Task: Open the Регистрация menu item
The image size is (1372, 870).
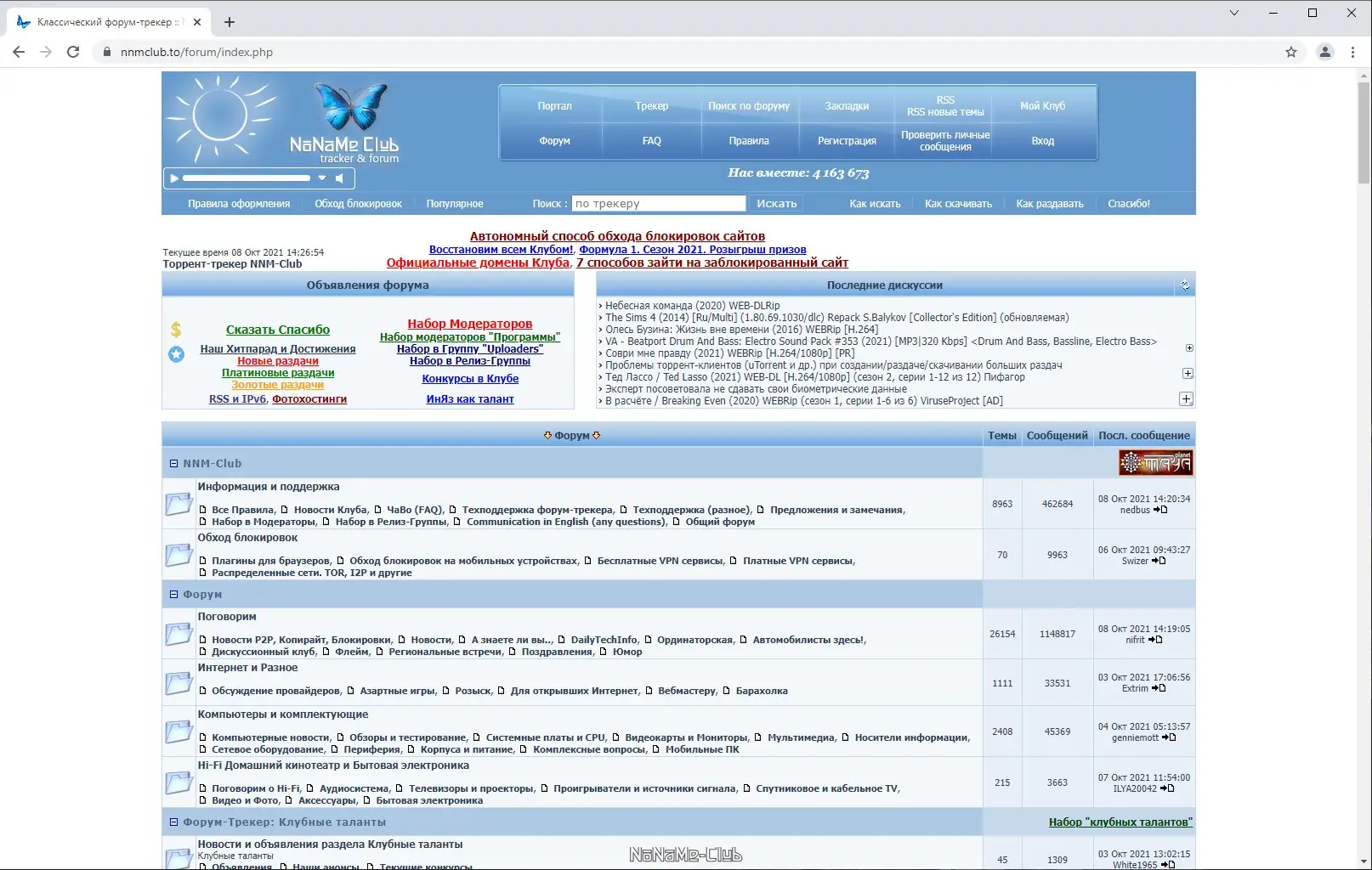Action: tap(847, 141)
